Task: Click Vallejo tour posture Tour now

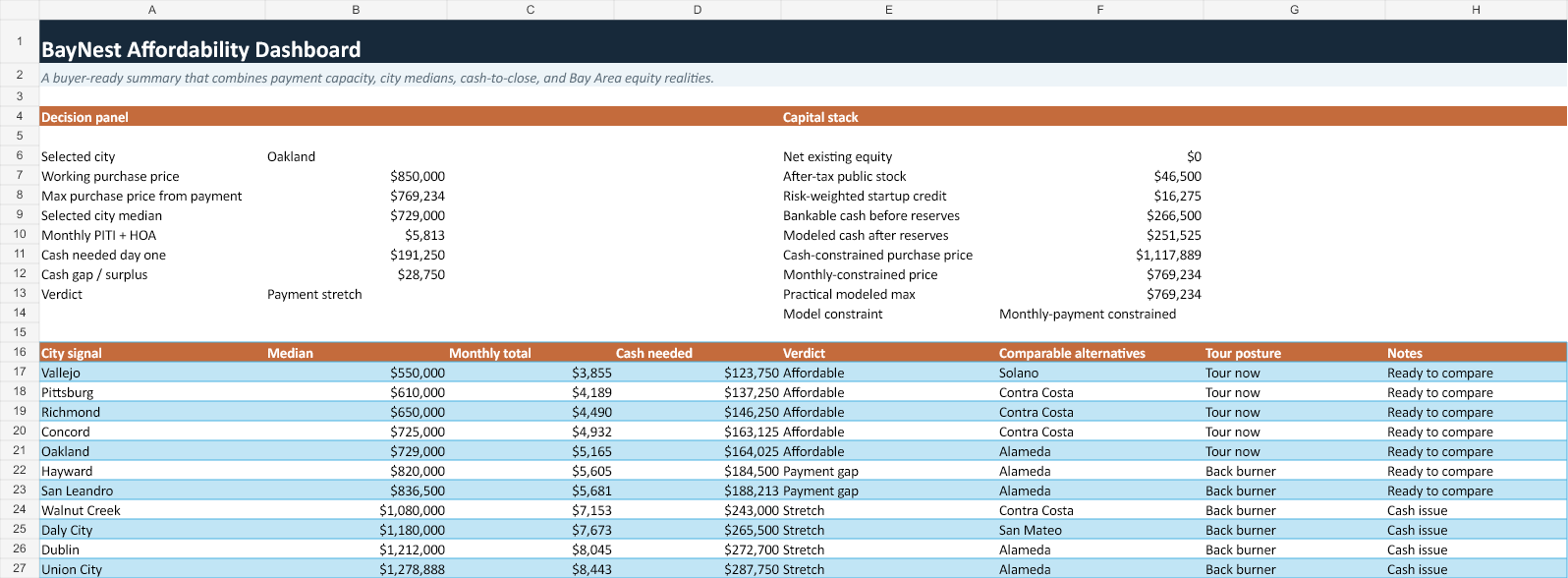Action: pos(1294,373)
